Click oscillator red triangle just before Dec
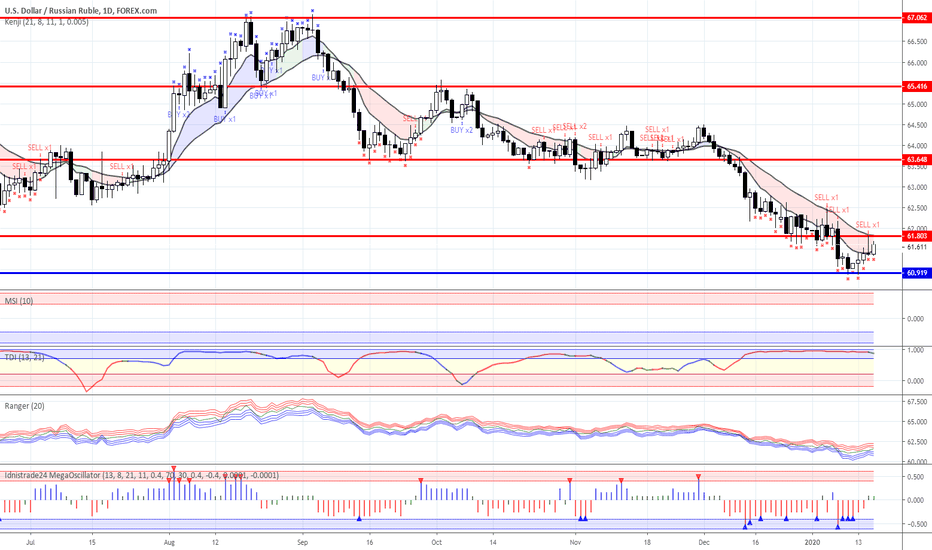The width and height of the screenshot is (932, 550). (x=698, y=479)
